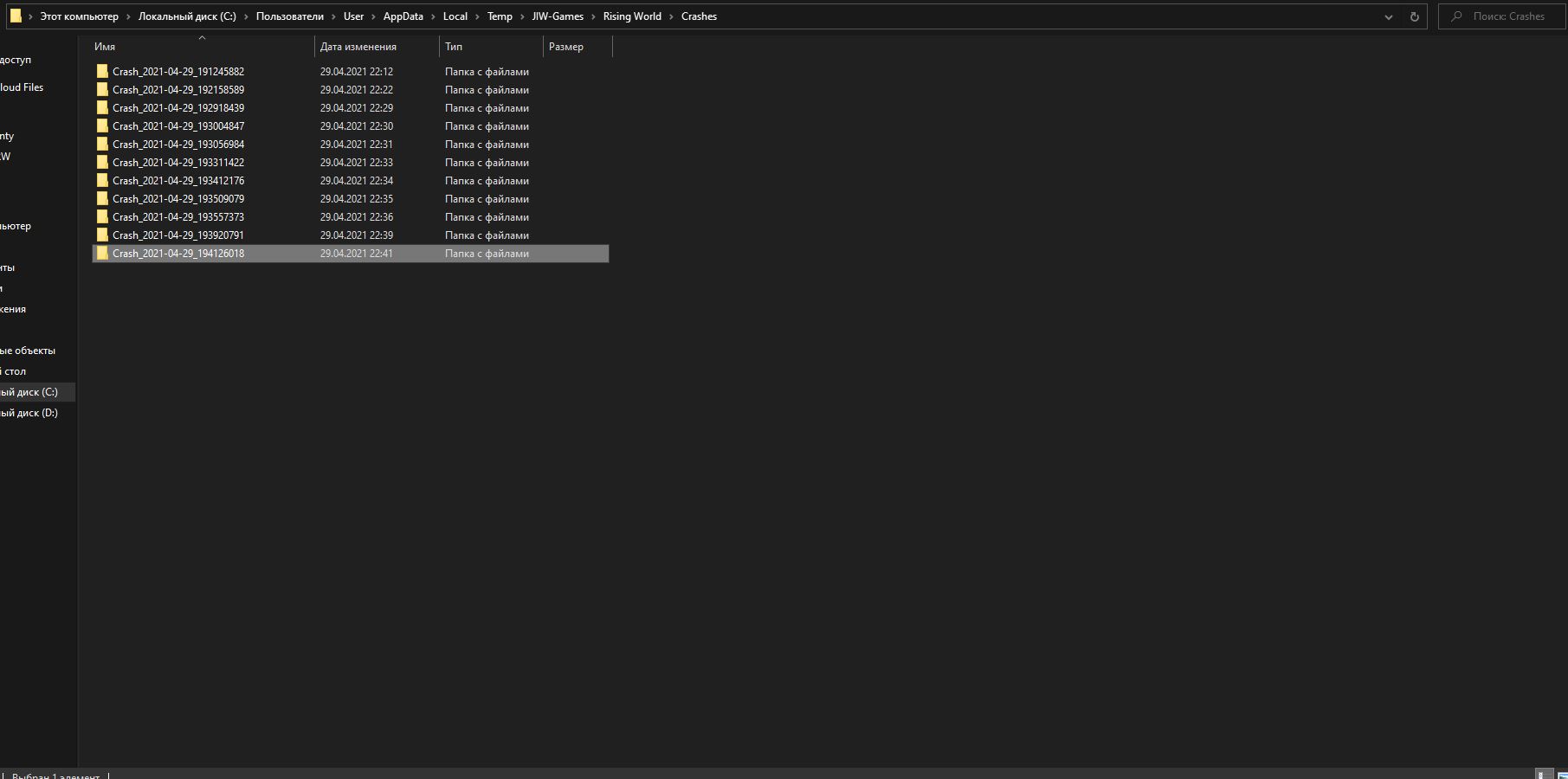1568x779 pixels.
Task: Sort by Размер column header
Action: 566,47
